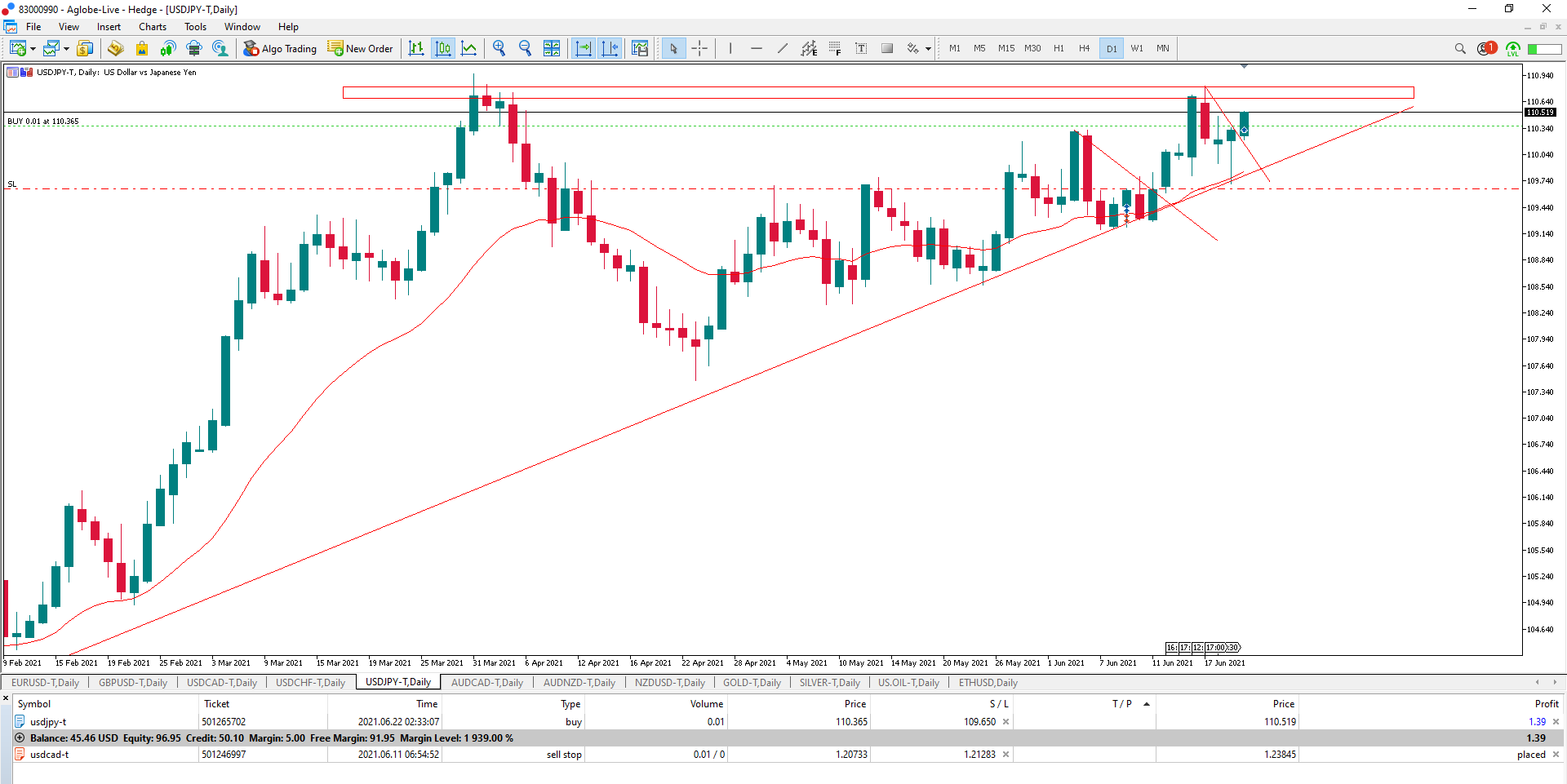Viewport: 1567px width, 784px height.
Task: Draw a horizontal line tool
Action: tap(757, 49)
